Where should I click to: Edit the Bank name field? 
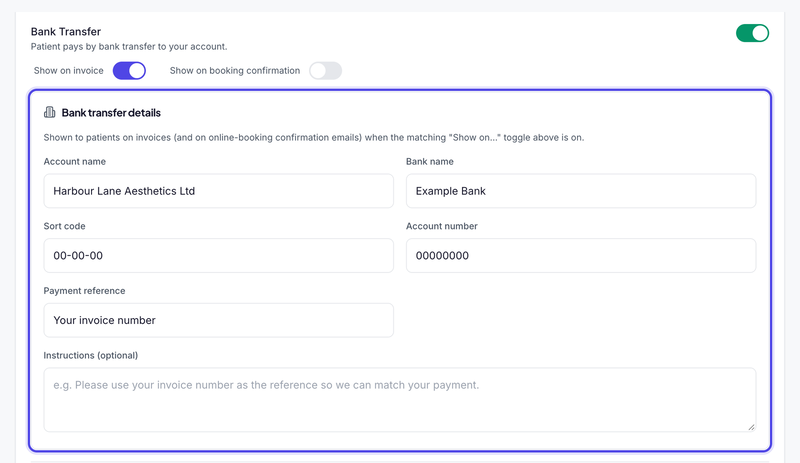[x=581, y=191]
